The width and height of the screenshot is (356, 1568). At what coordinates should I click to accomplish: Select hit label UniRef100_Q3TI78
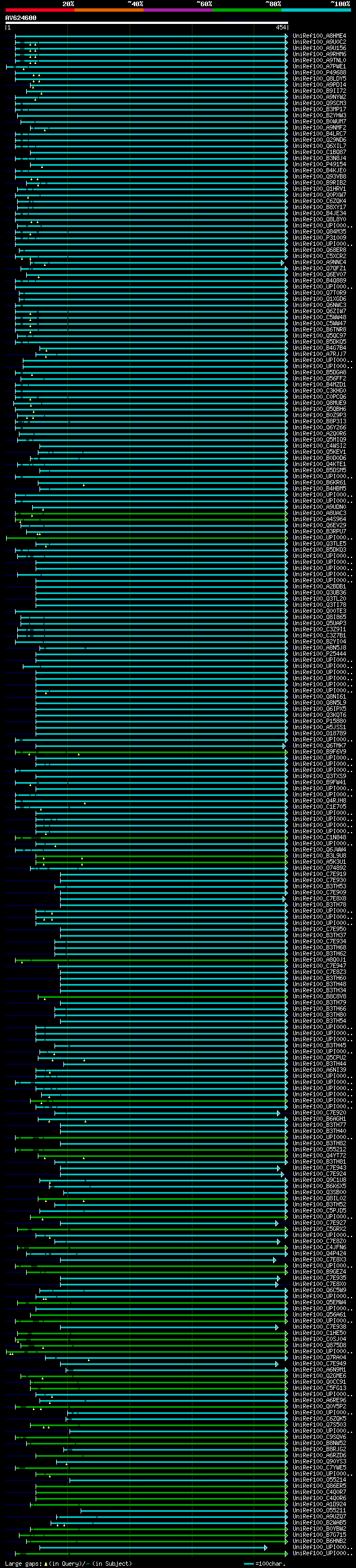(x=319, y=605)
